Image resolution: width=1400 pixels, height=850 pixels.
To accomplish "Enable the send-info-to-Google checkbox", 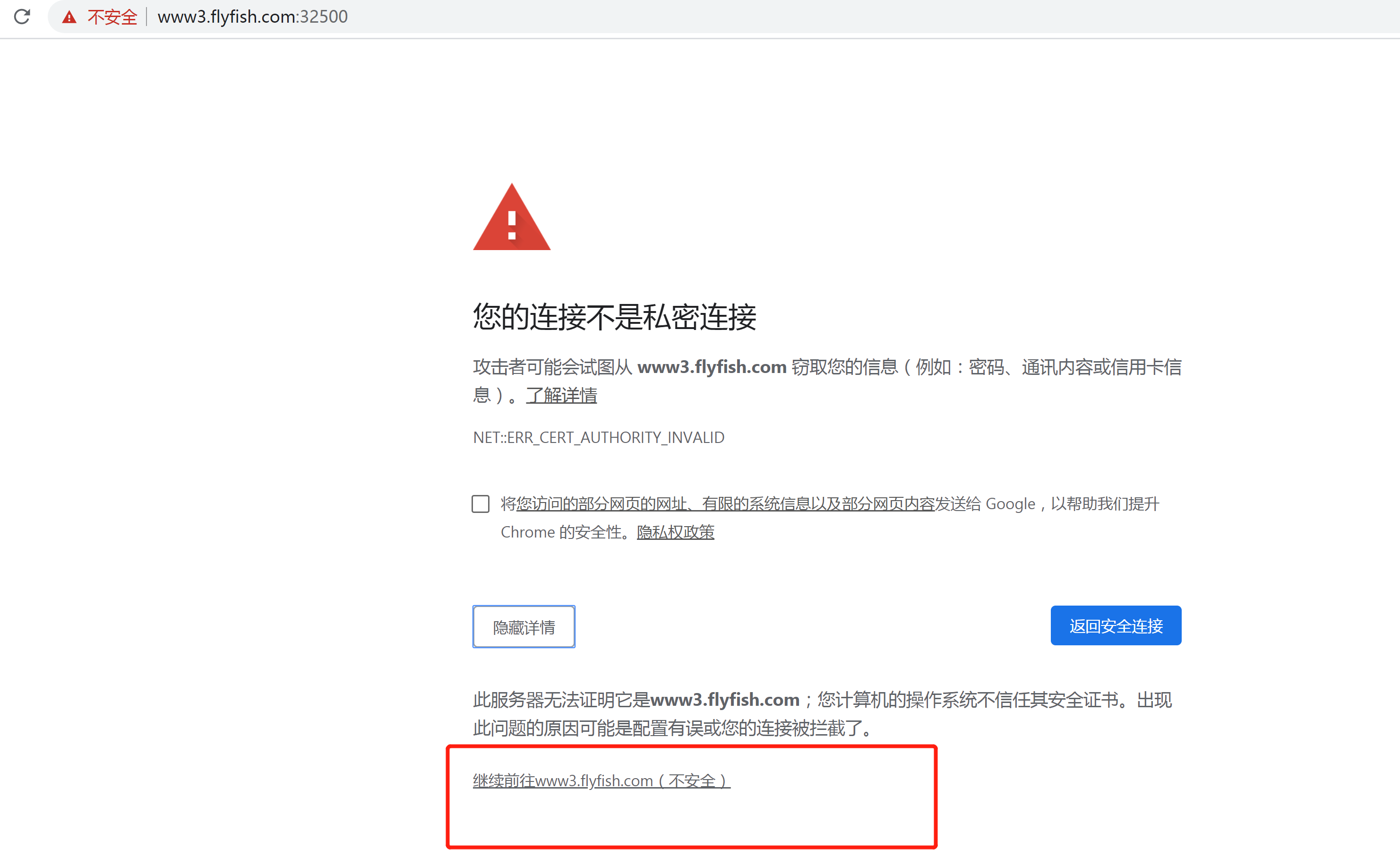I will tap(481, 504).
